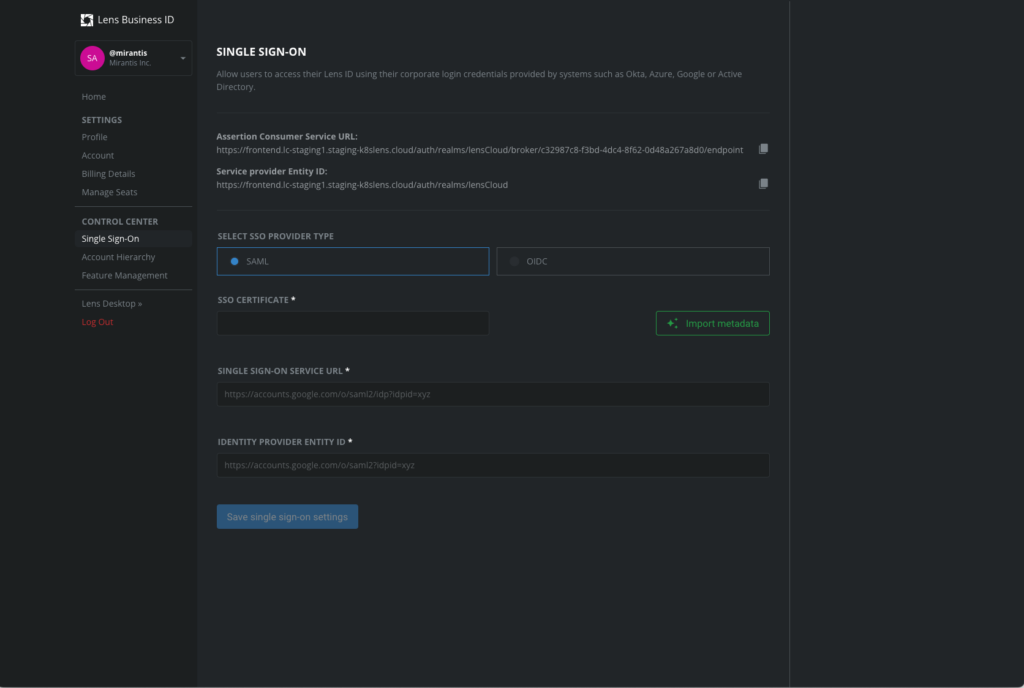Click the Lens Business ID logo icon
This screenshot has height=688, width=1024.
87,20
